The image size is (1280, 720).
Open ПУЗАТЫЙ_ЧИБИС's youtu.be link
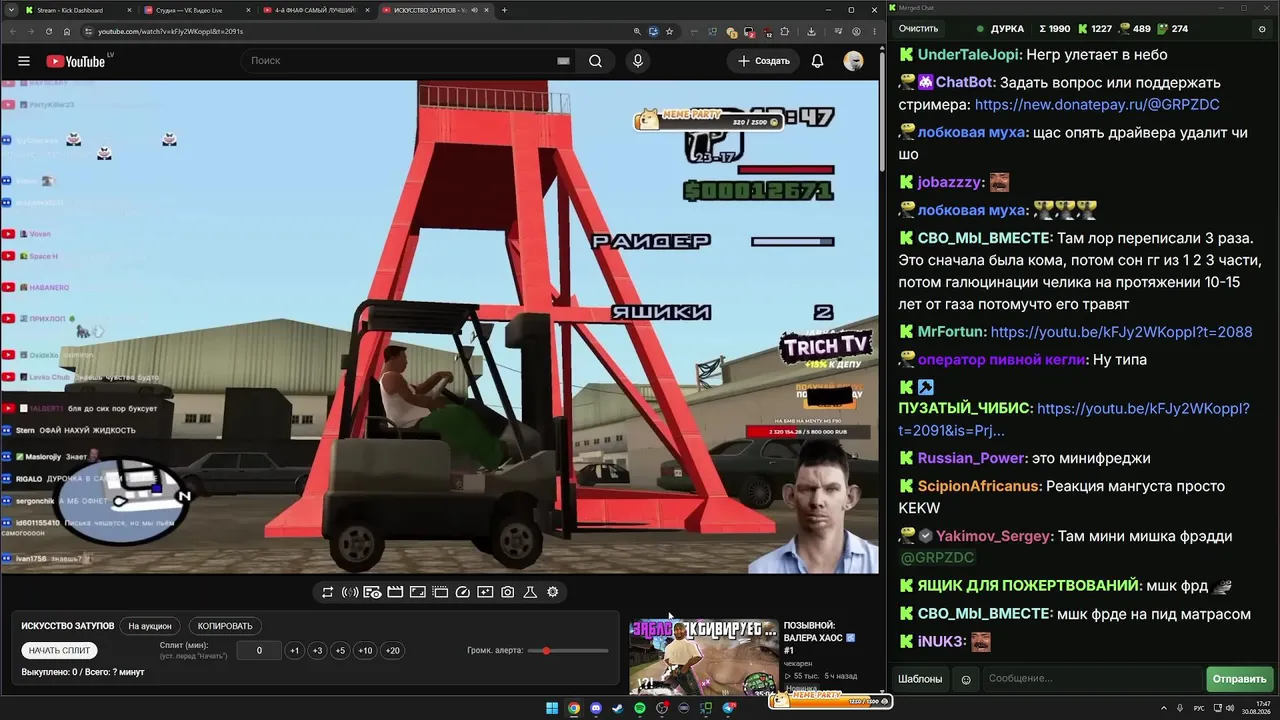tap(1074, 420)
